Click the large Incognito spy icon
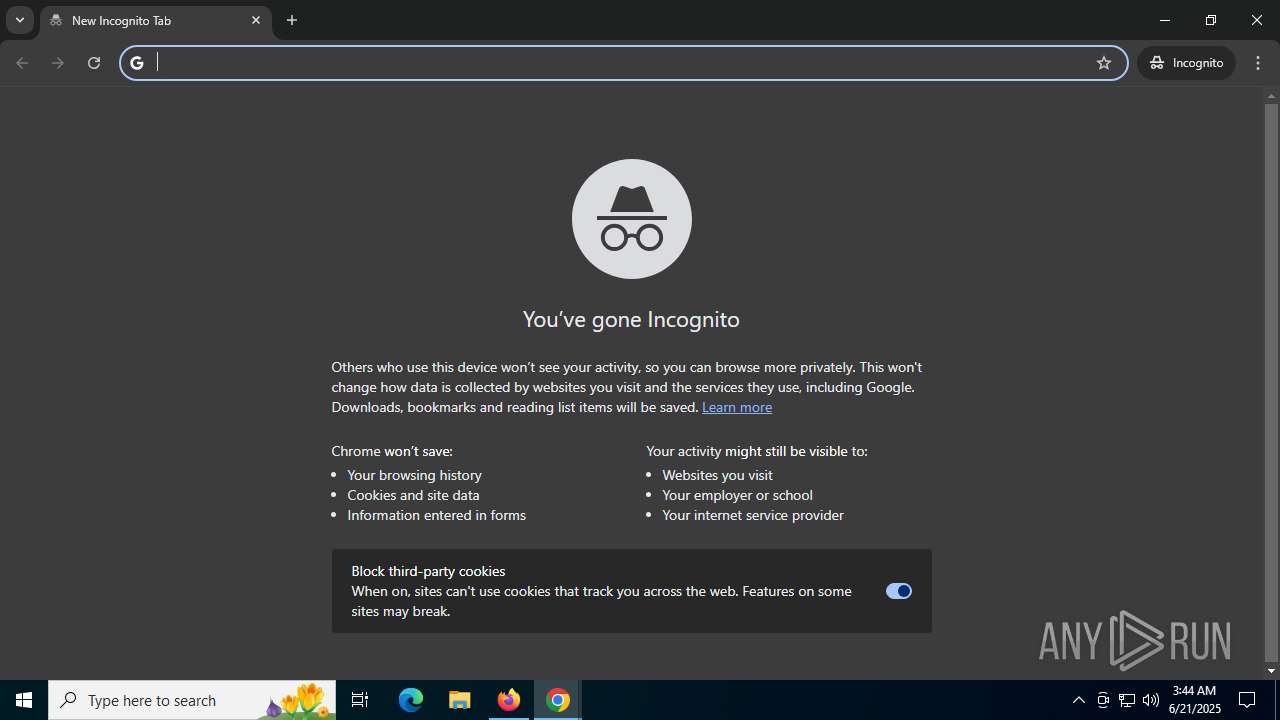Screen dimensions: 1280x720 click(x=632, y=219)
